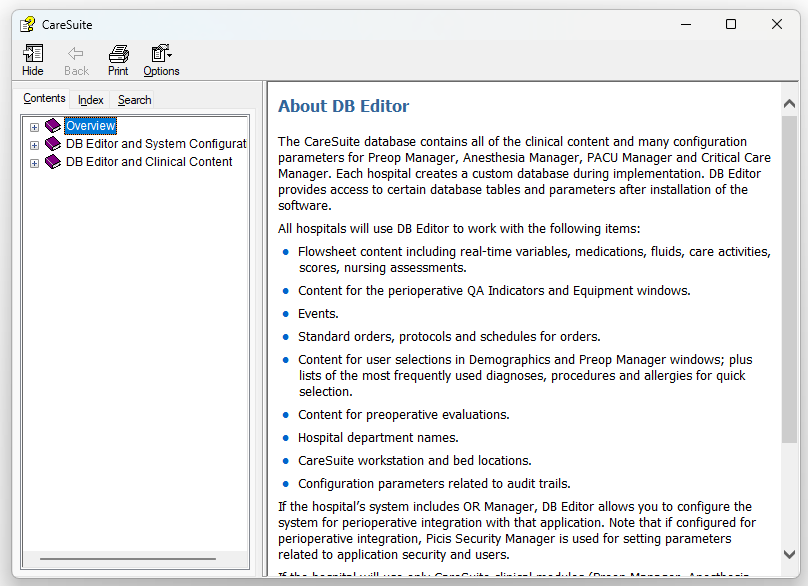Switch to the Index tab

pyautogui.click(x=91, y=100)
